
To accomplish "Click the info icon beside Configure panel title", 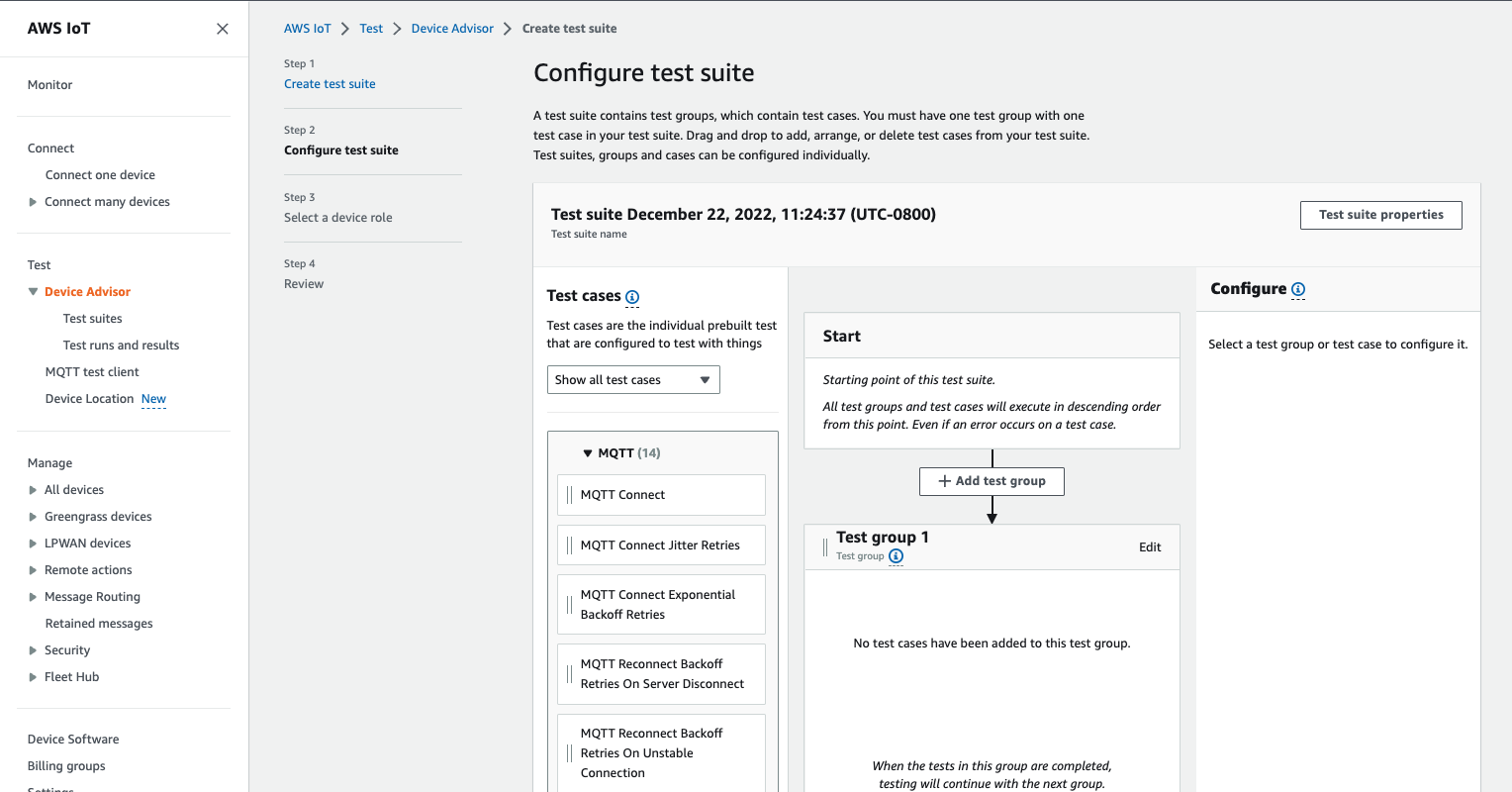I will point(1297,289).
